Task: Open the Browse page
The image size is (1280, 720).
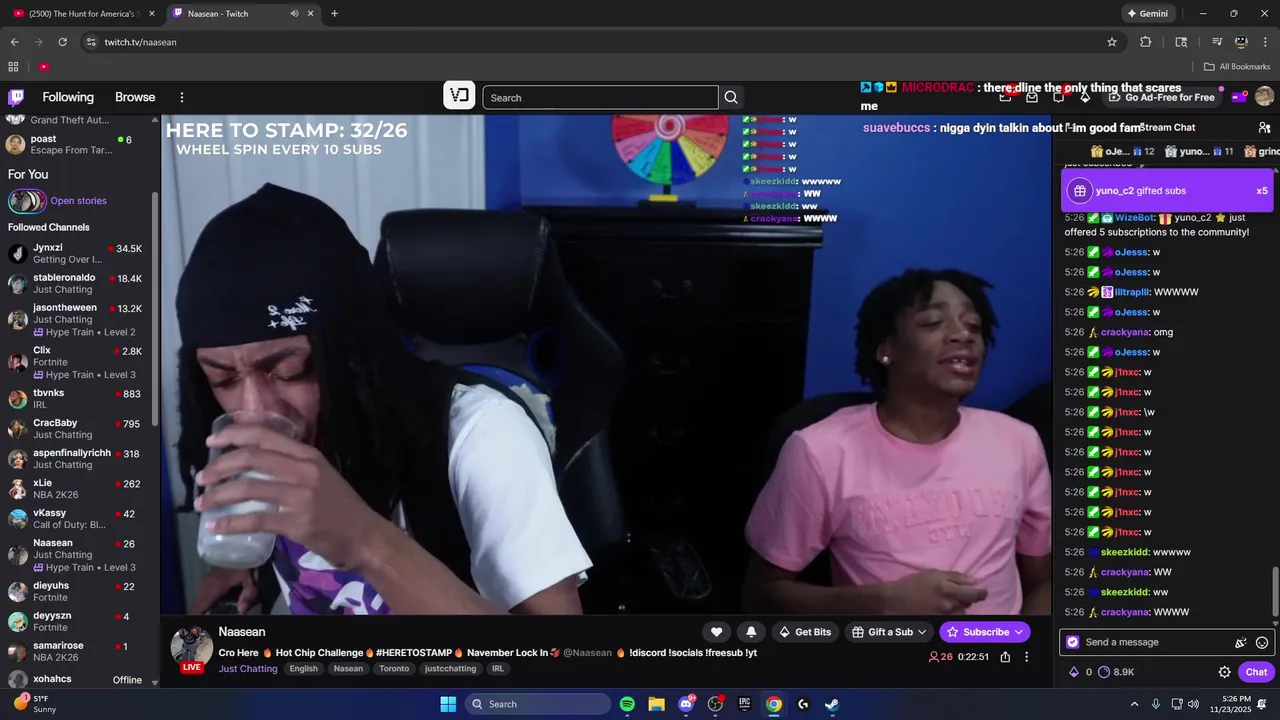Action: (x=135, y=97)
